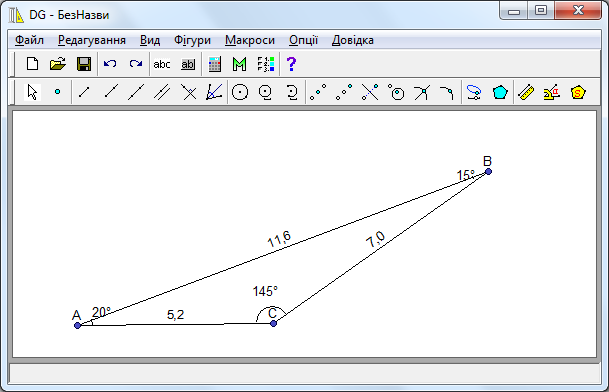Create a new document with the blank page icon

coord(32,64)
